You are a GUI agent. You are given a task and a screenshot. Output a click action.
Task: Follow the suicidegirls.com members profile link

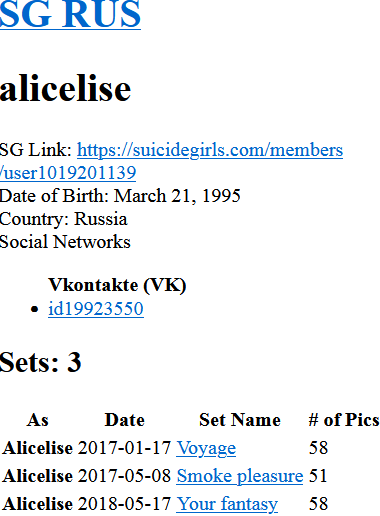point(210,150)
